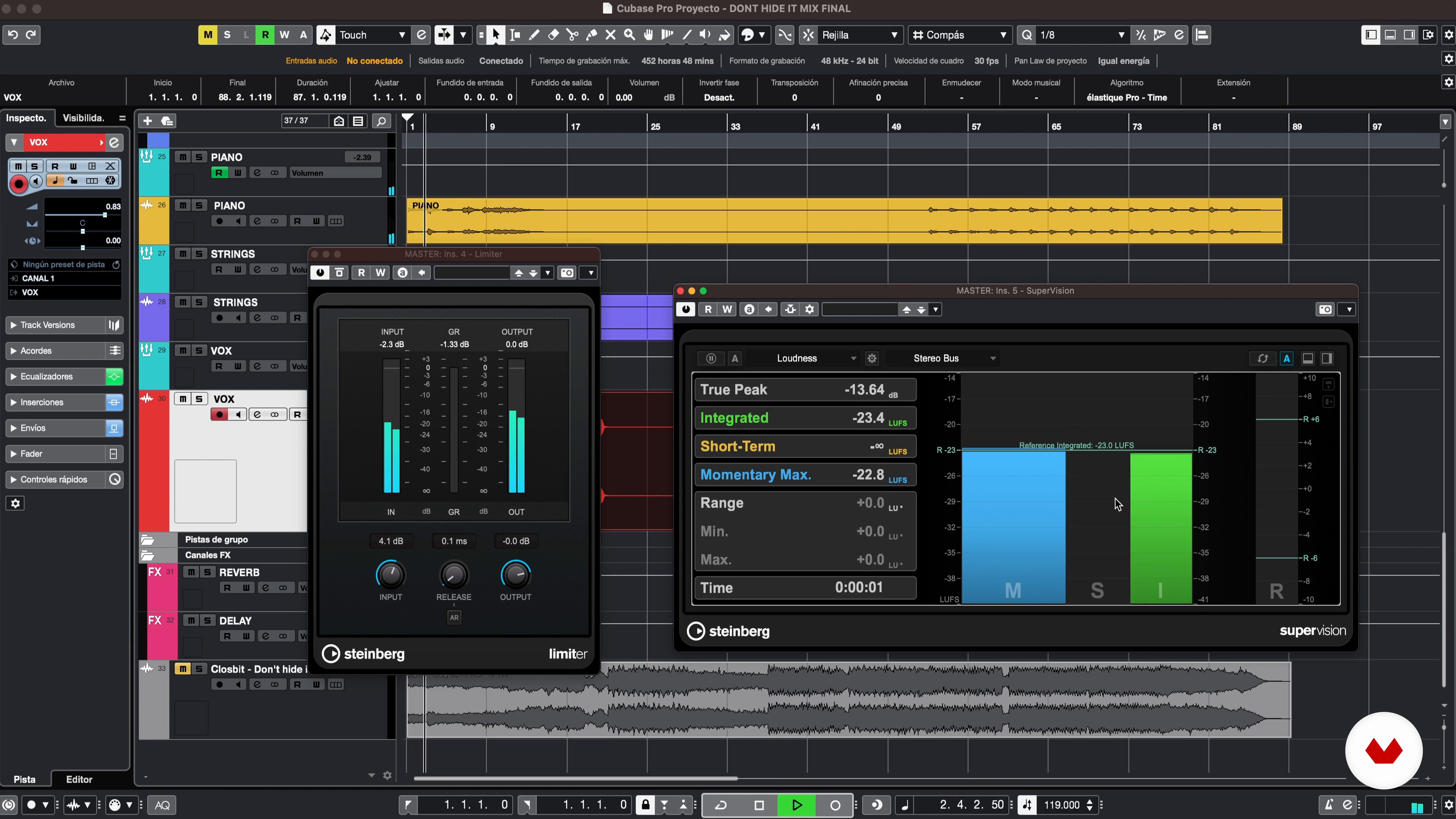Open the Pista tab

[x=24, y=780]
